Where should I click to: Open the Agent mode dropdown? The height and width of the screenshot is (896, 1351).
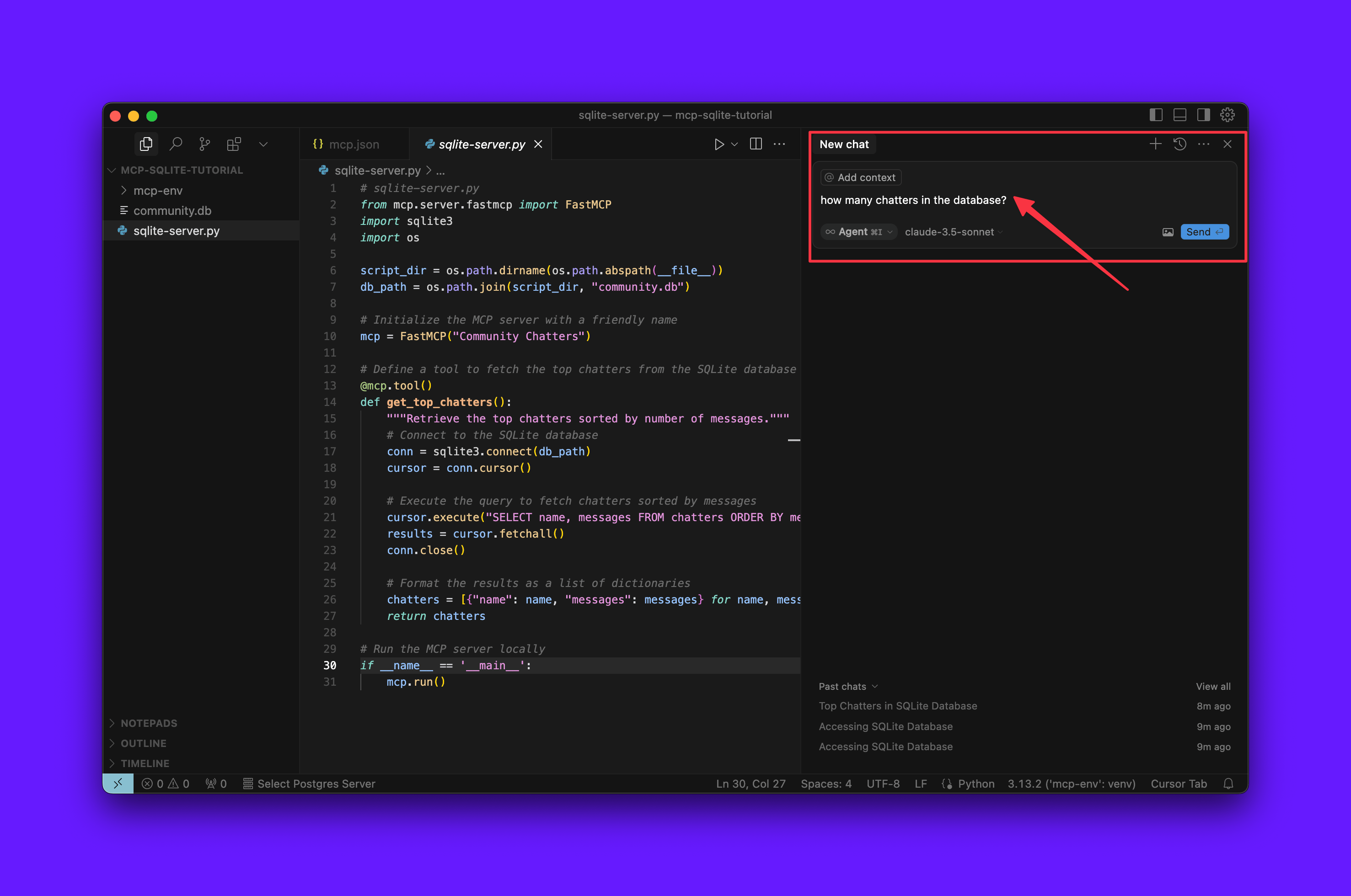pyautogui.click(x=859, y=232)
